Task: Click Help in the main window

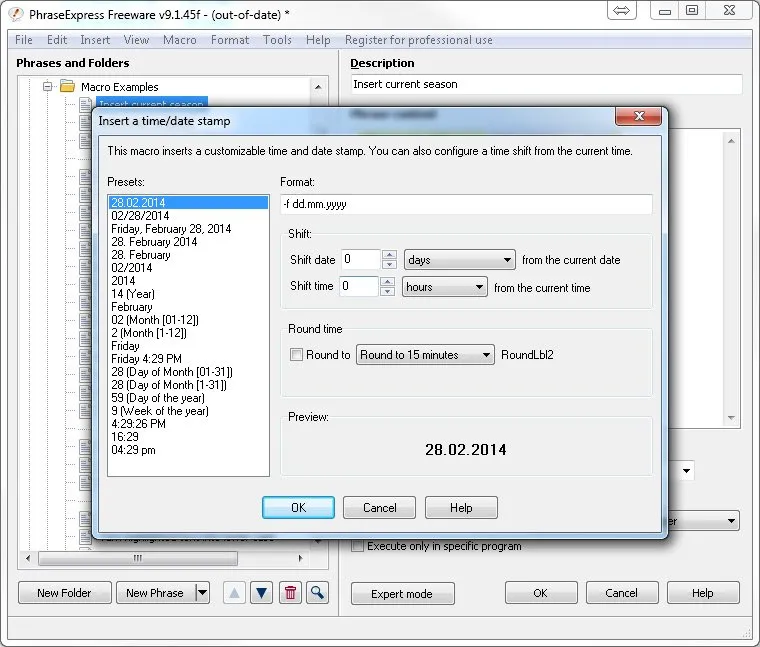Action: pyautogui.click(x=703, y=593)
